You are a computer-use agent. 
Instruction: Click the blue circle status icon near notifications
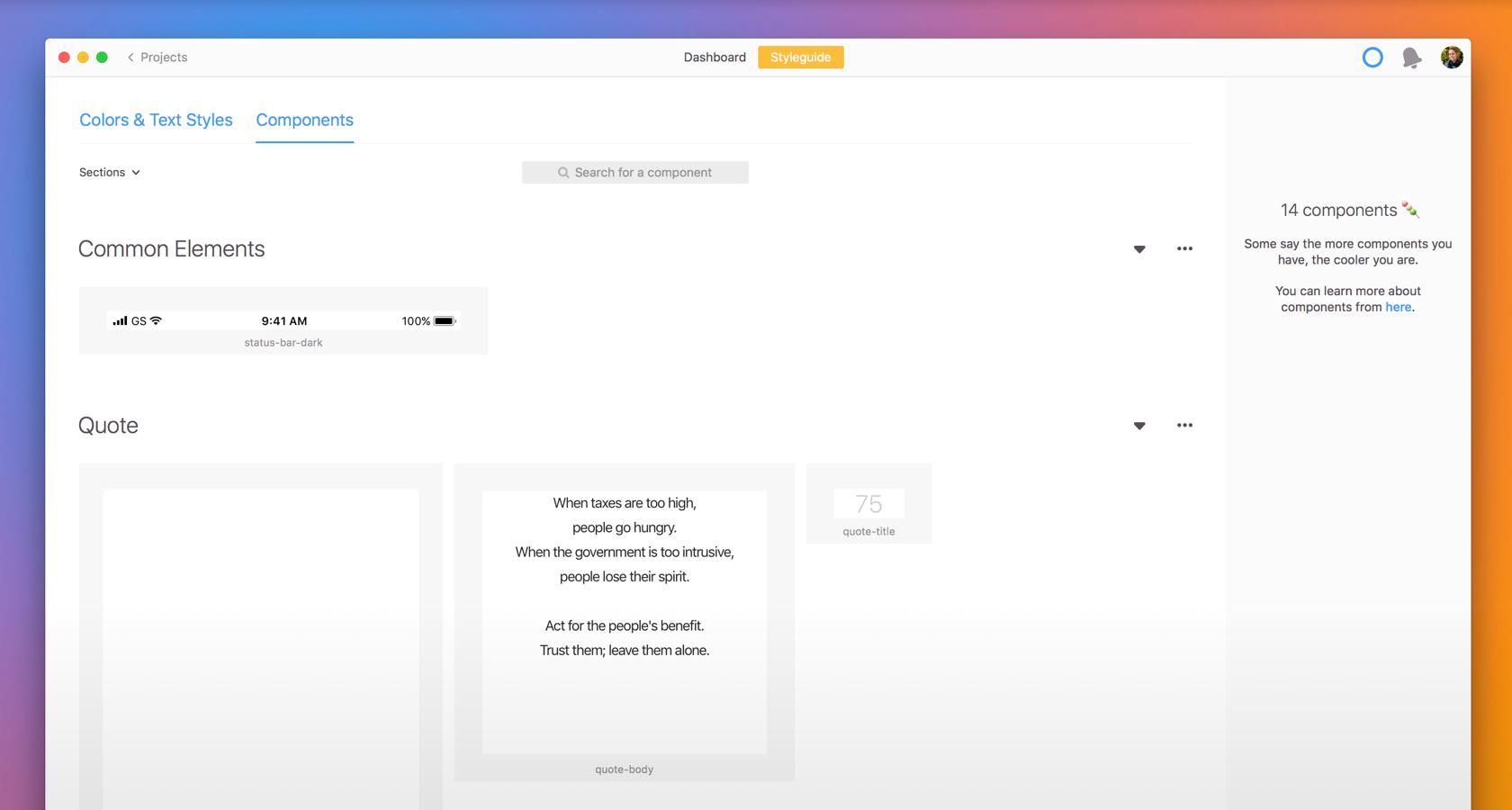pyautogui.click(x=1372, y=57)
